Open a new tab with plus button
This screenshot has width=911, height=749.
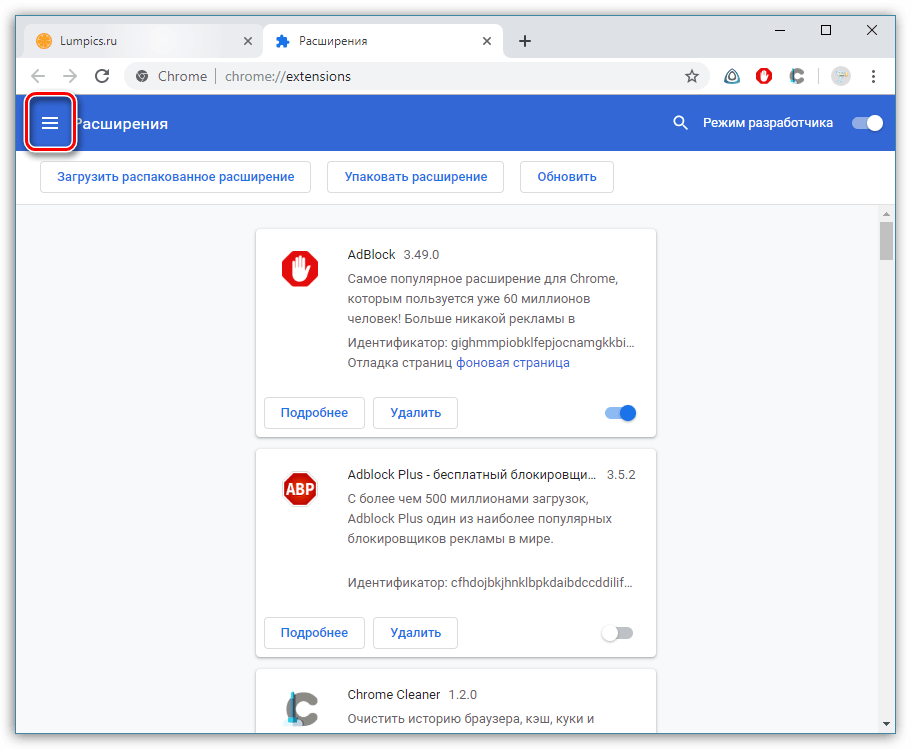(525, 41)
